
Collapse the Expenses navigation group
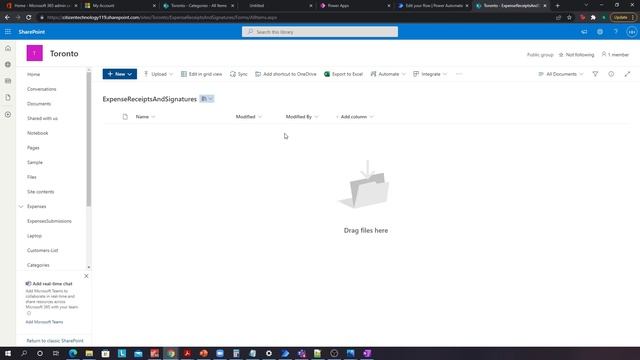coord(21,207)
